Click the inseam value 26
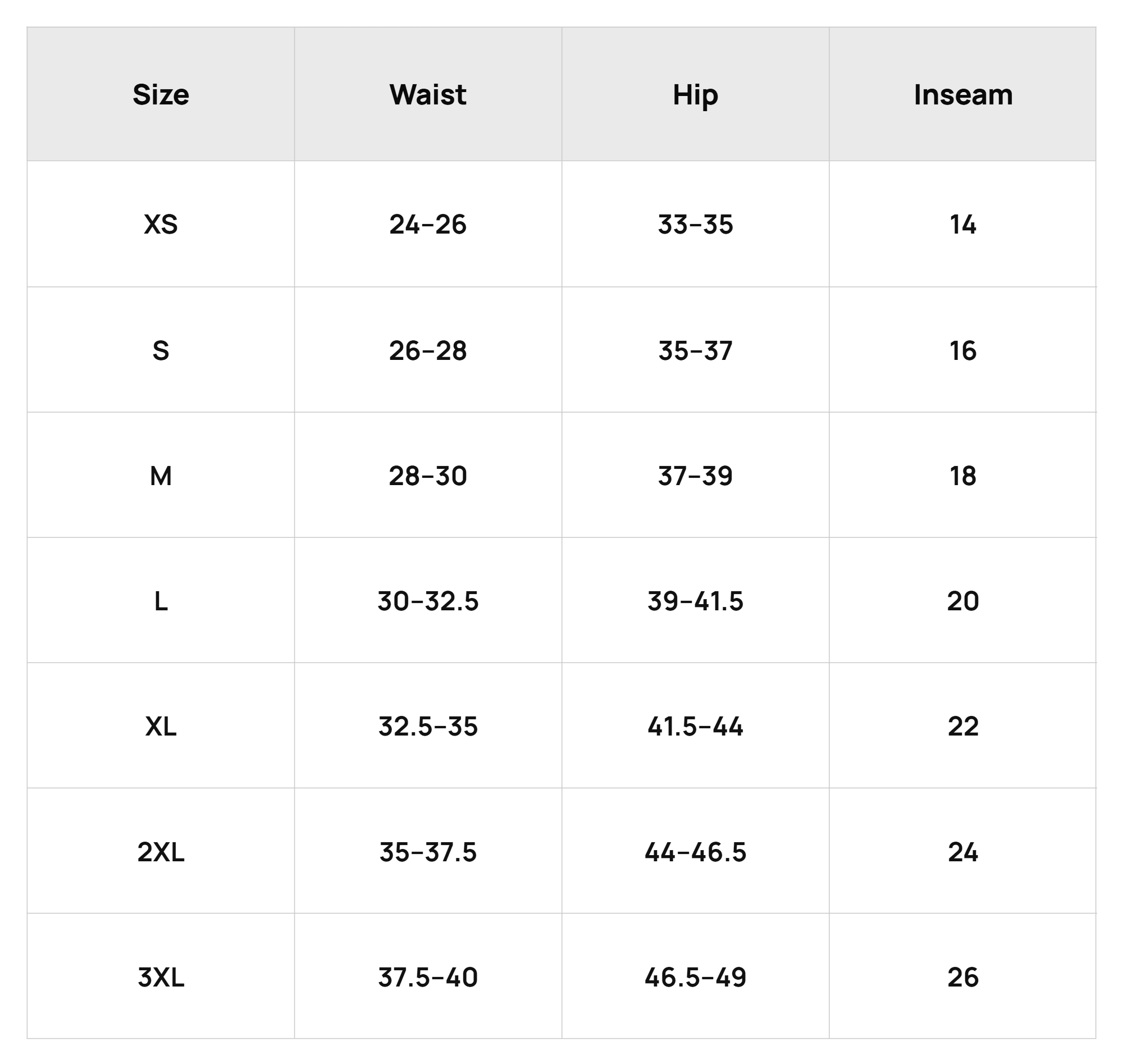1123x1064 pixels. click(963, 978)
